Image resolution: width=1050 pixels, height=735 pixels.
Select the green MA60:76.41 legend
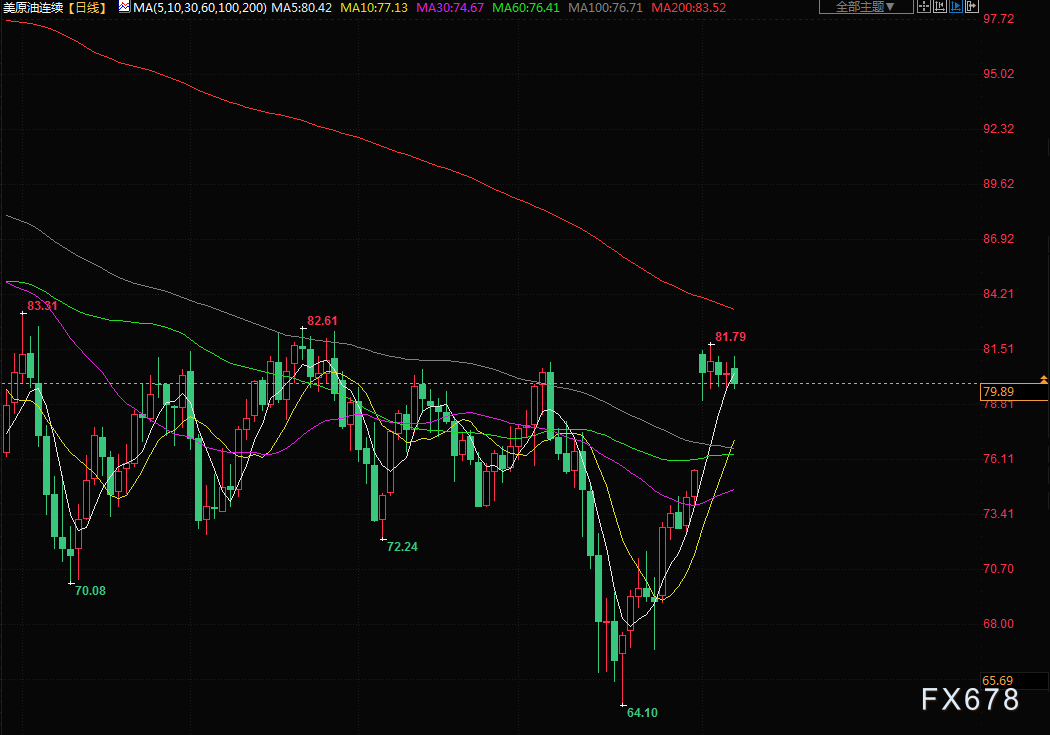point(526,7)
